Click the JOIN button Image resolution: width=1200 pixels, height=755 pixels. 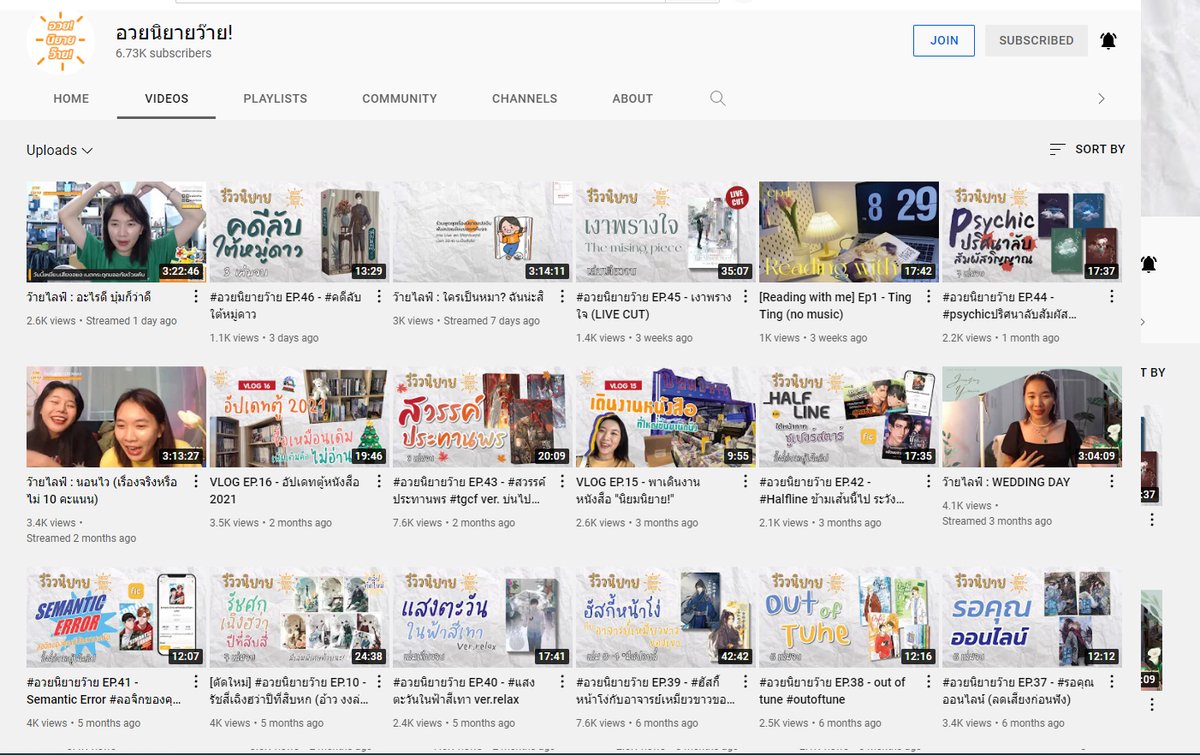click(x=944, y=41)
